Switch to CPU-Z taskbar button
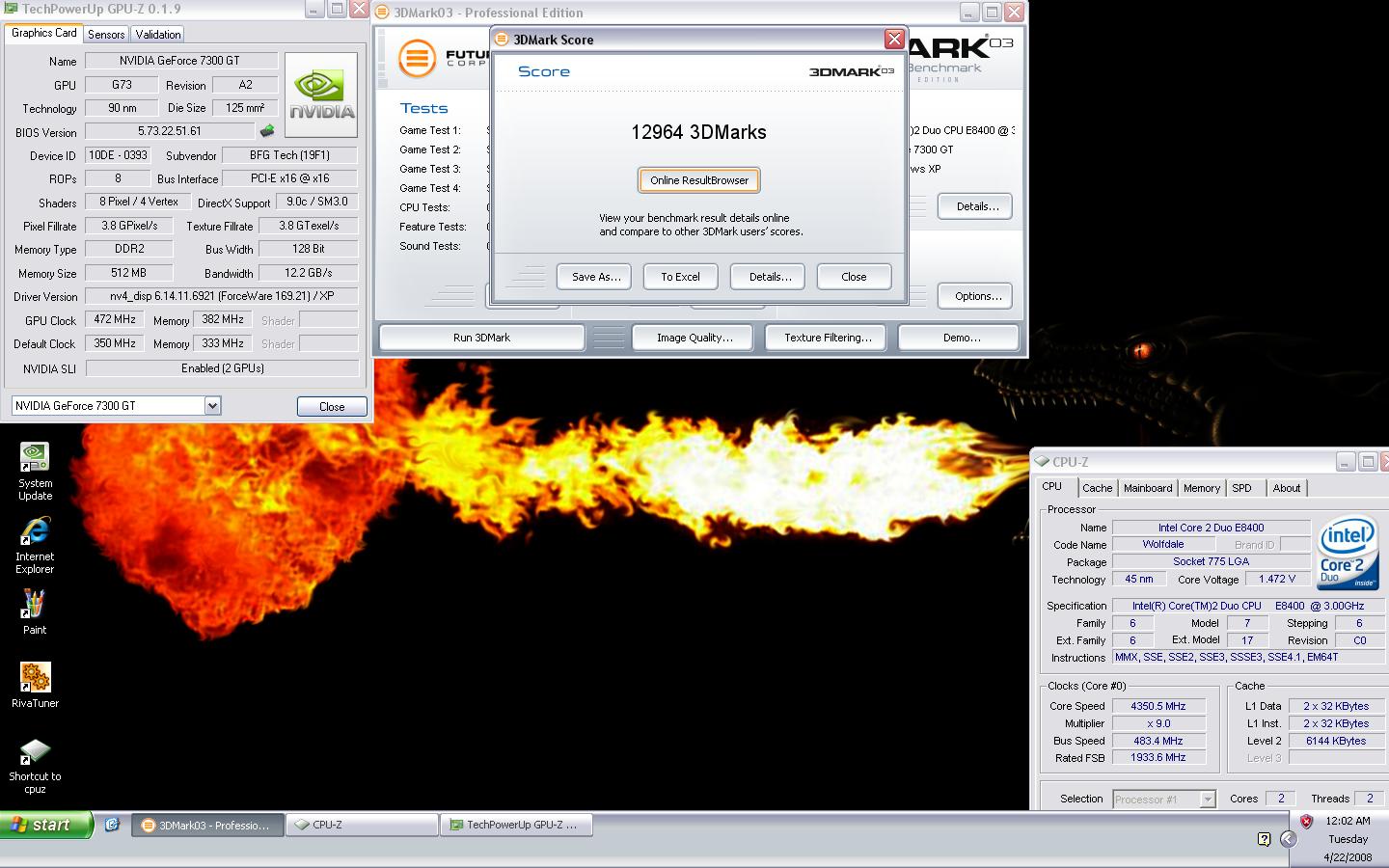 coord(363,825)
